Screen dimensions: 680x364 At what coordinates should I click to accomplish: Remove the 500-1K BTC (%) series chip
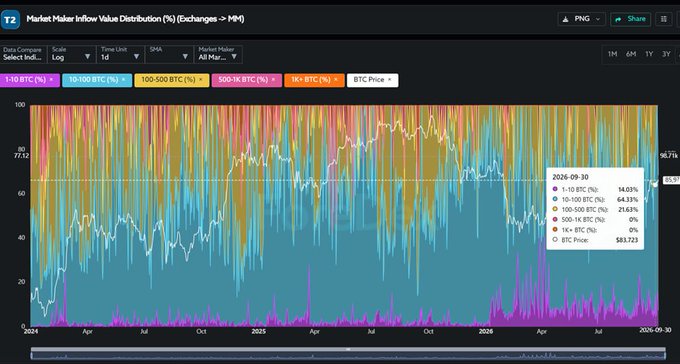pos(273,80)
